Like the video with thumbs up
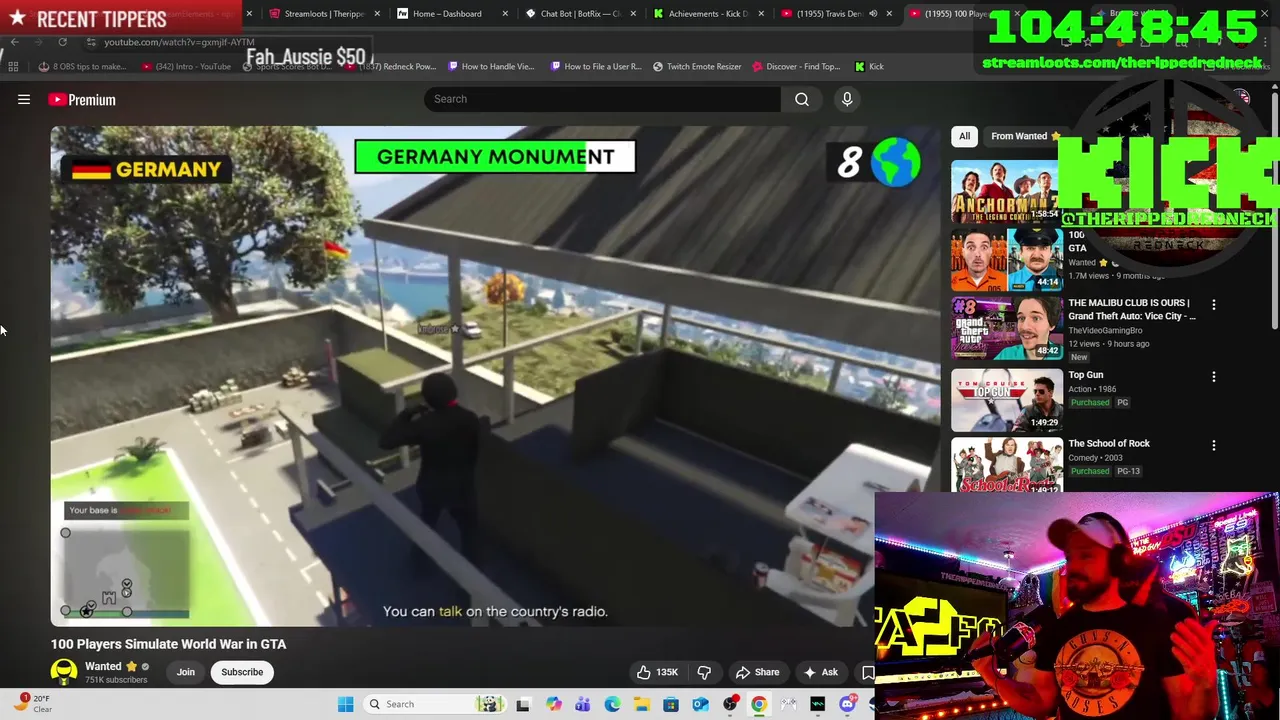Viewport: 1280px width, 720px height. tap(657, 672)
